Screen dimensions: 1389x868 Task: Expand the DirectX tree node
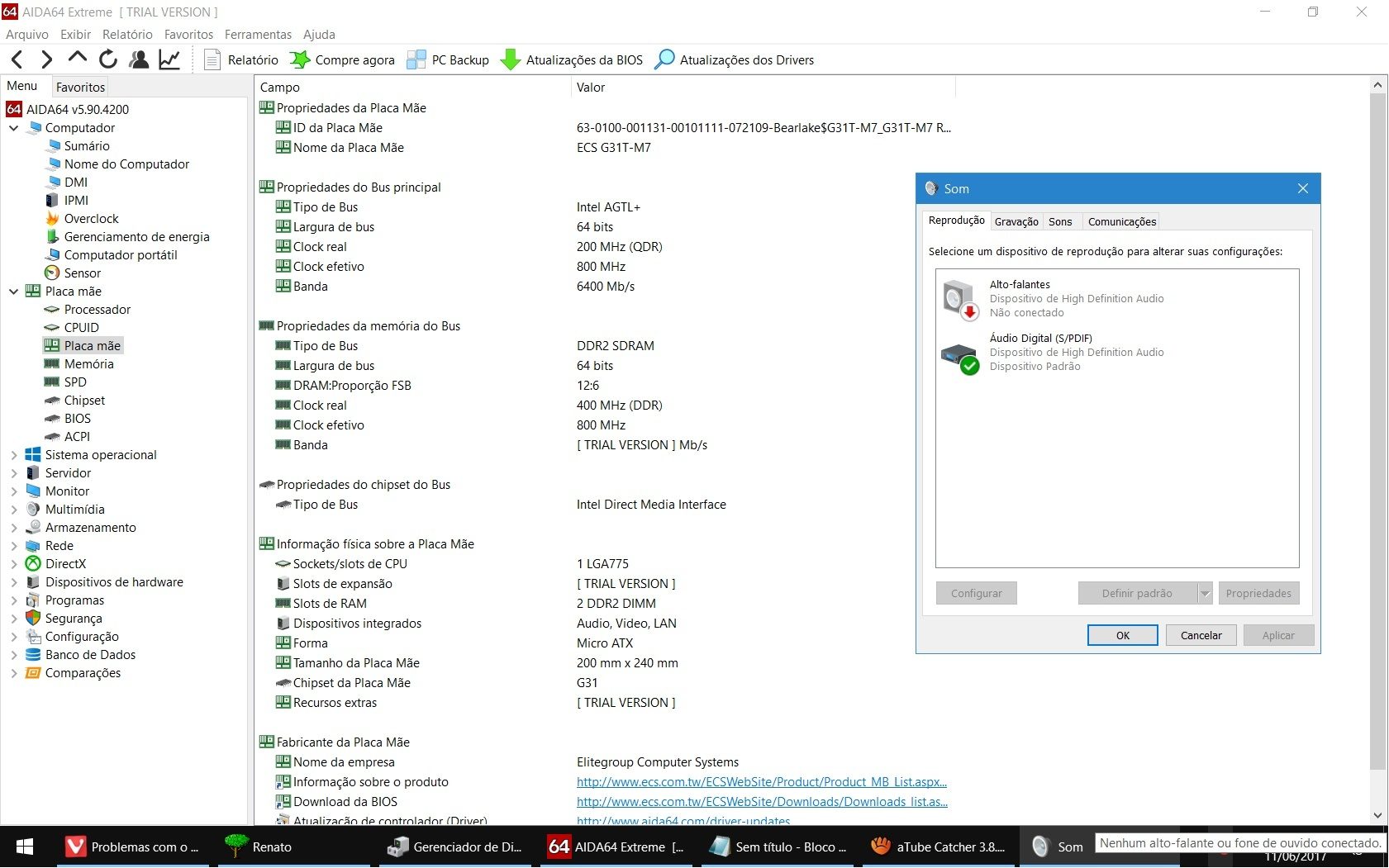13,564
